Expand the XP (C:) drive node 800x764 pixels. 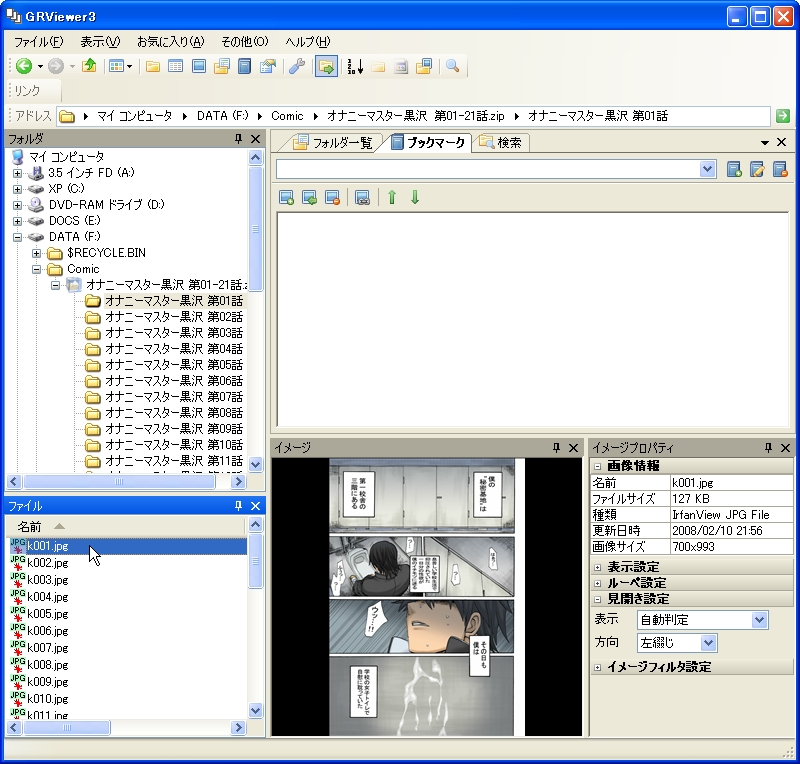point(17,189)
